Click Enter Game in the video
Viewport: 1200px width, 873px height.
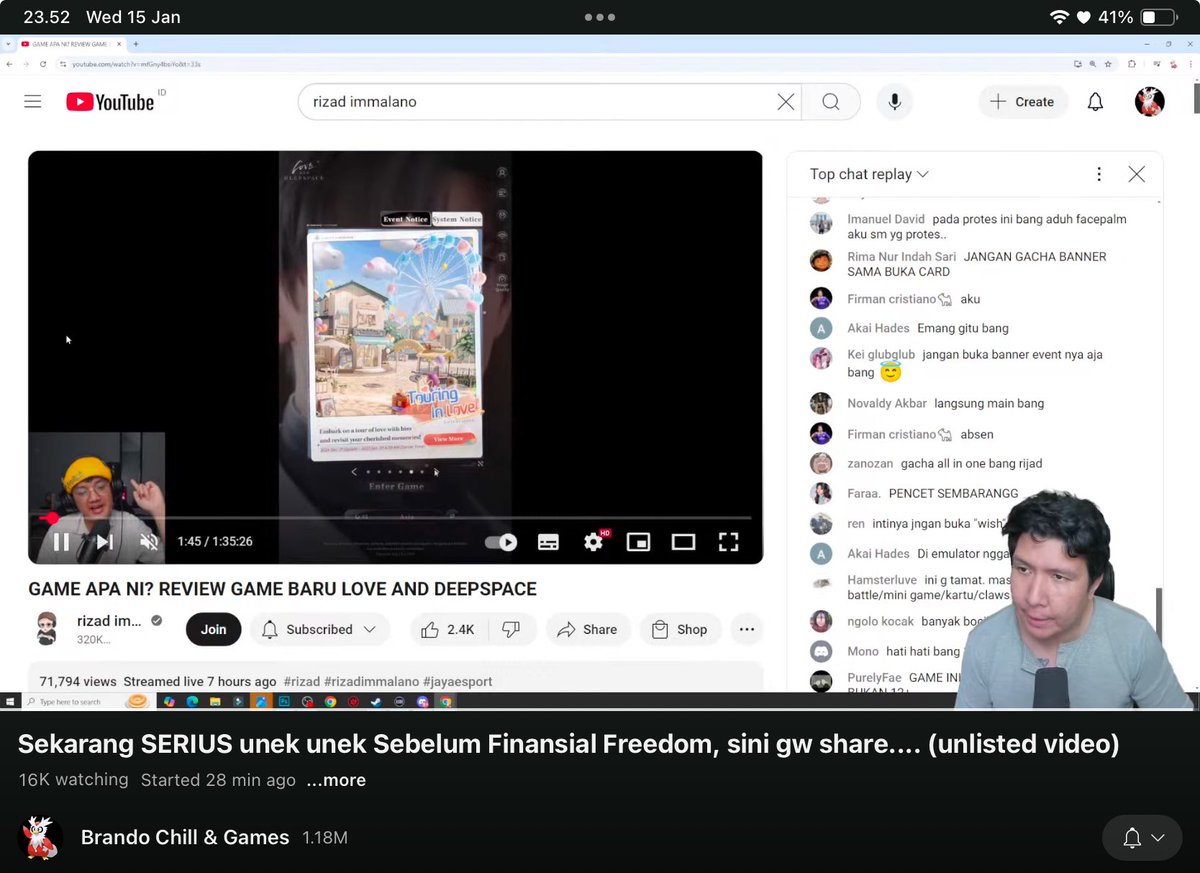[396, 486]
